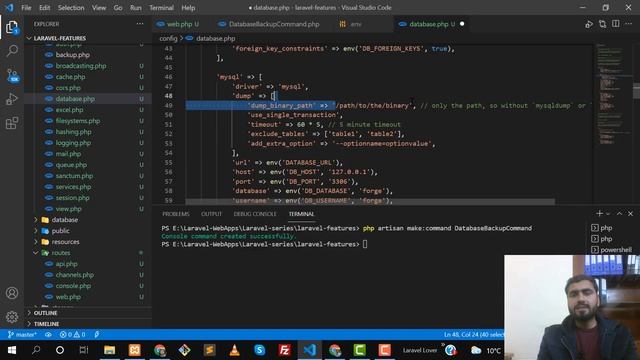Image resolution: width=640 pixels, height=360 pixels.
Task: Switch to the PROBLEMS panel tab
Action: (x=176, y=214)
